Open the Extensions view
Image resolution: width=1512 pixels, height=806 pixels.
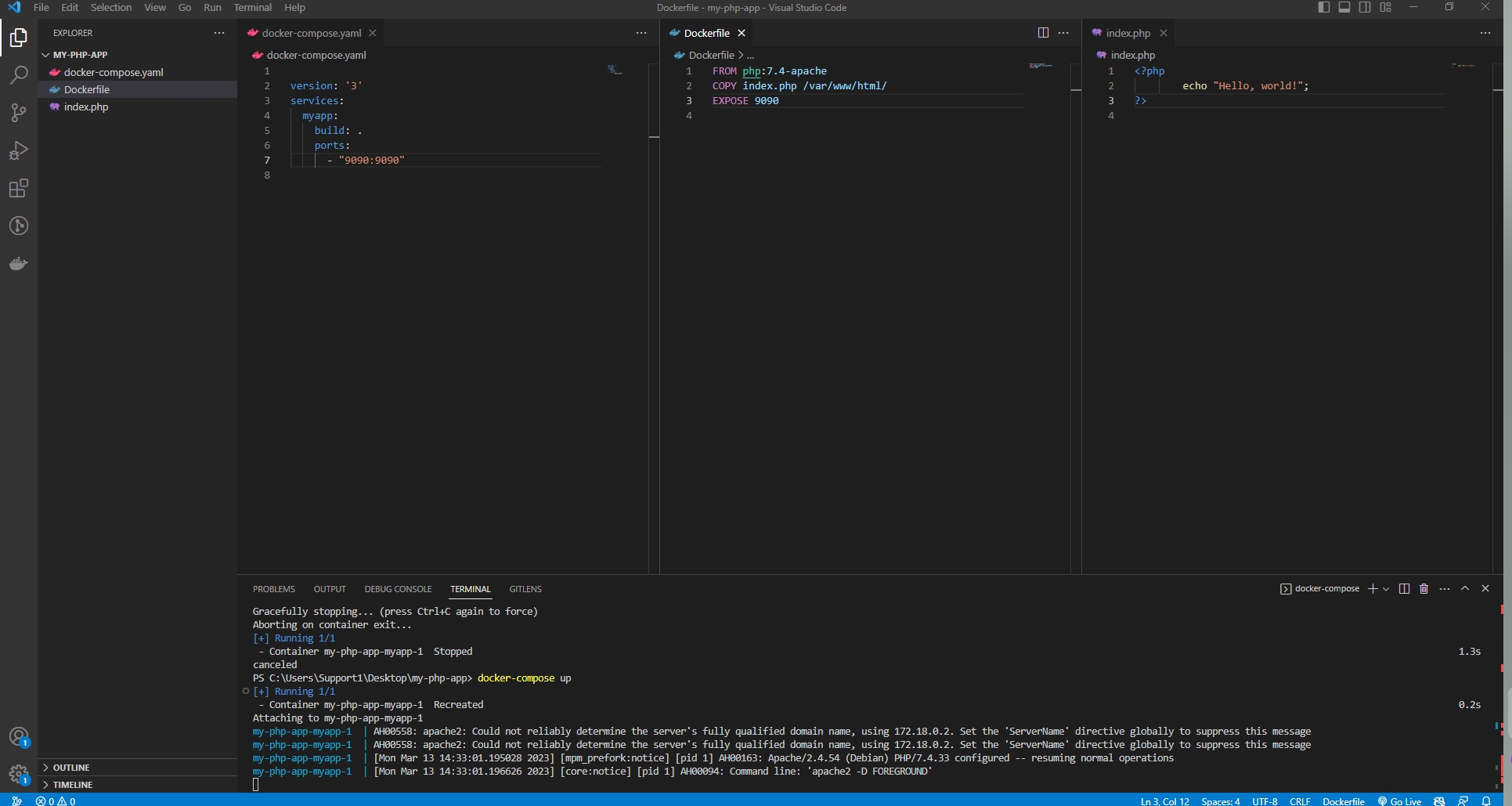click(19, 188)
